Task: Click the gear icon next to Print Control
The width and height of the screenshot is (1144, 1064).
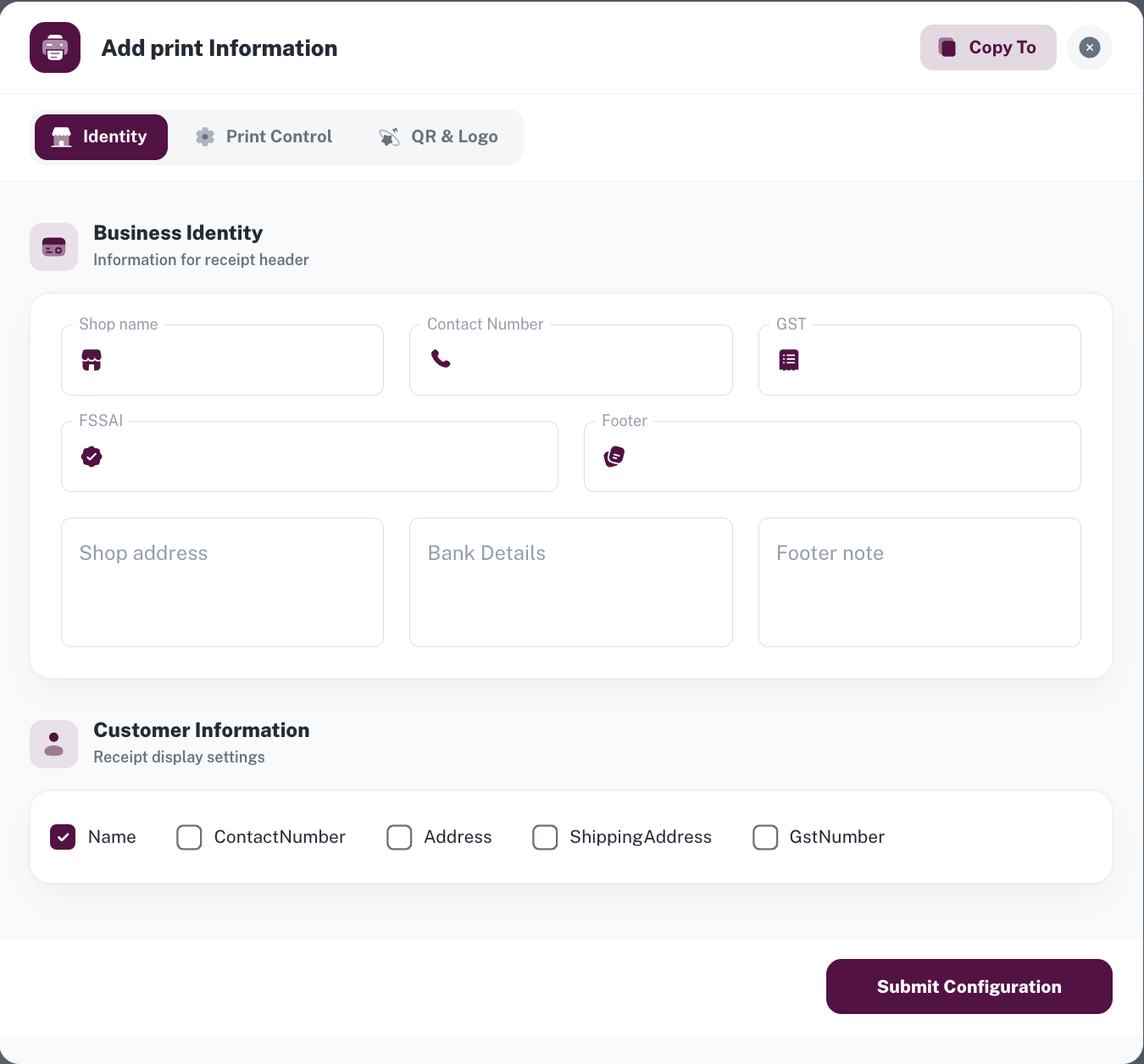Action: 204,136
